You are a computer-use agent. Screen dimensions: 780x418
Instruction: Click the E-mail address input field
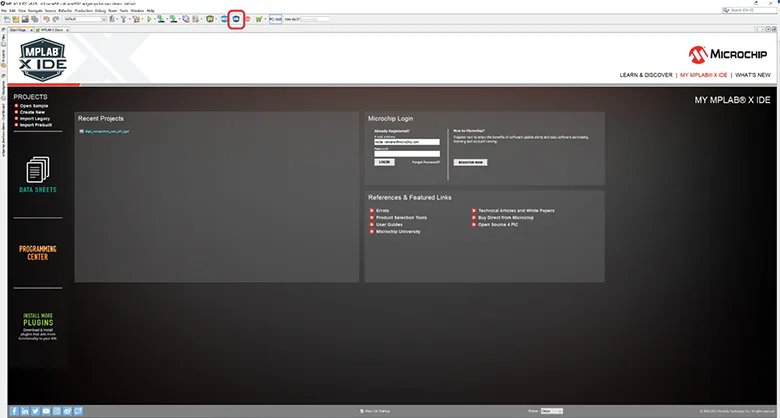407,142
